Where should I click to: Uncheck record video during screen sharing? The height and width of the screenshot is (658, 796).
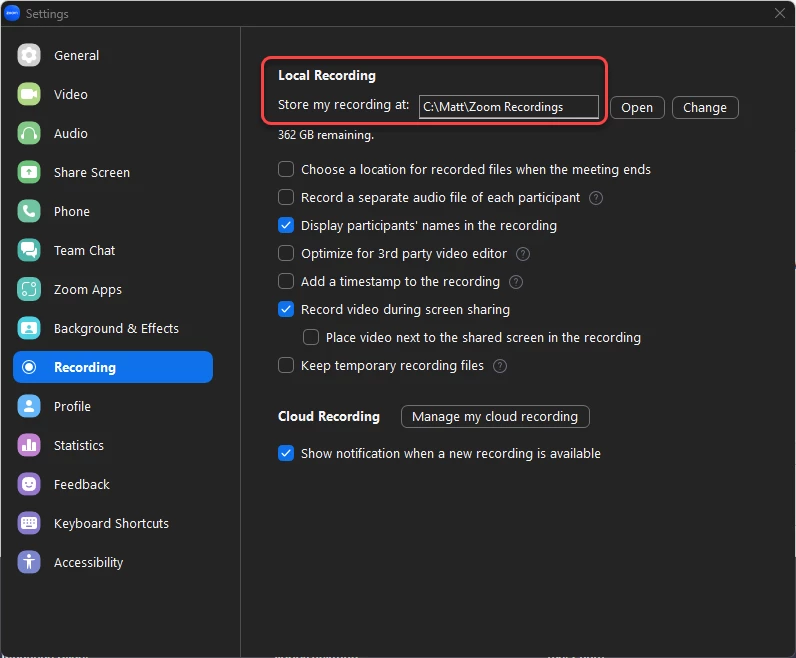point(286,309)
